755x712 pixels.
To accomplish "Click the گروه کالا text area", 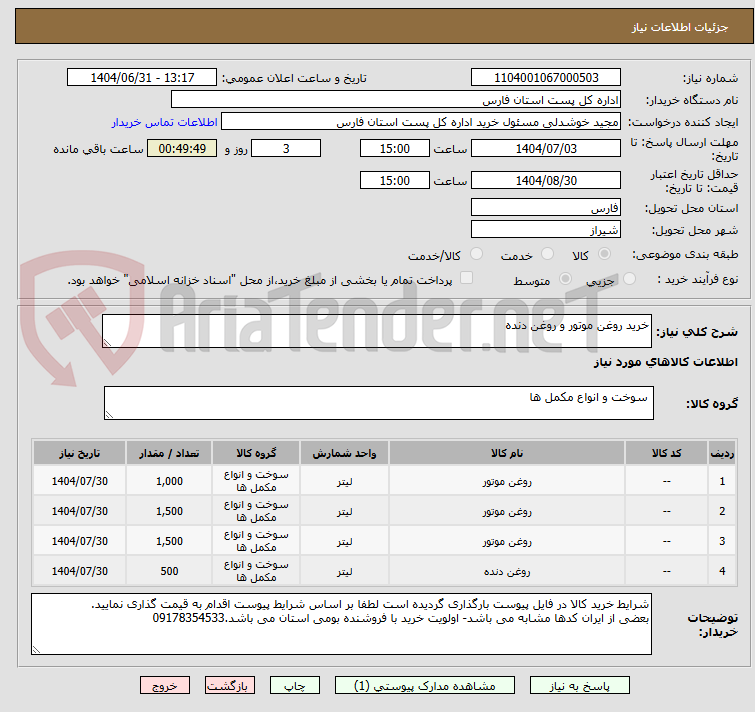I will 378,403.
